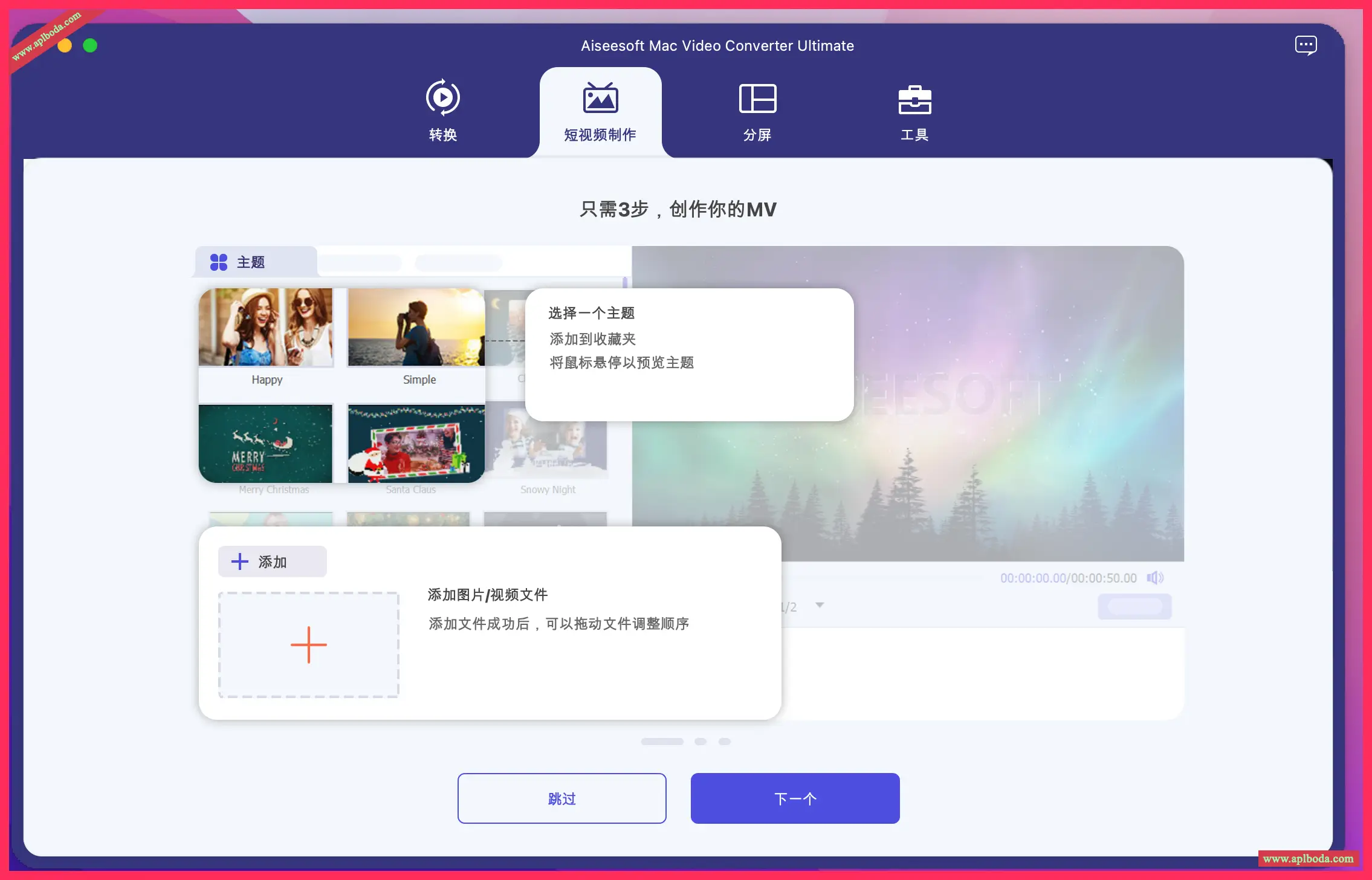Click the green macOS zoom window button
1372x880 pixels.
90,45
